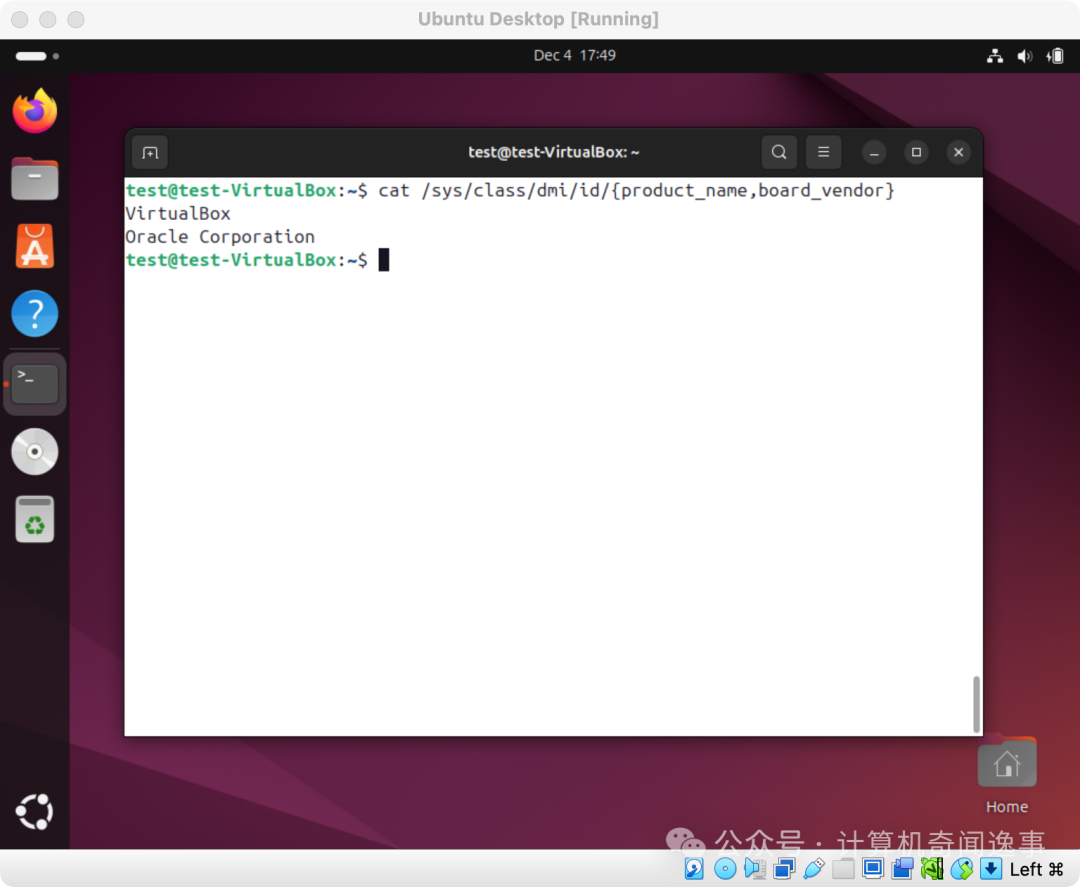This screenshot has width=1080, height=887.
Task: Click VirtualBox USB devices status icon
Action: click(x=814, y=869)
